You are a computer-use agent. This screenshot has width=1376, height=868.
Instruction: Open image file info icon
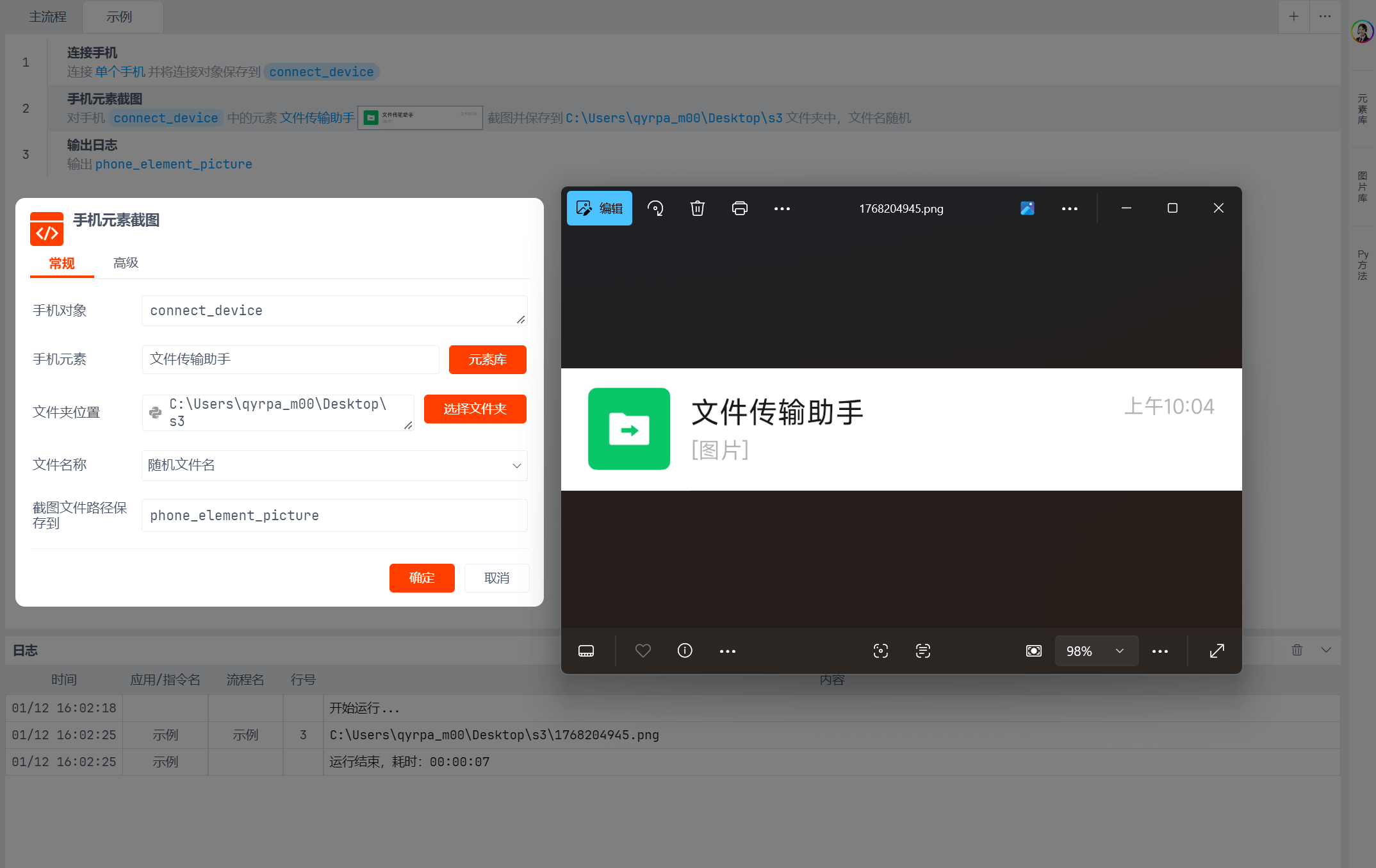pos(685,651)
